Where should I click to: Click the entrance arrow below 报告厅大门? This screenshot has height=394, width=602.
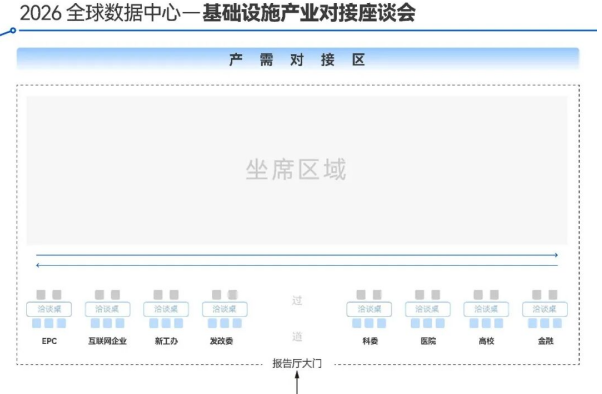point(297,382)
